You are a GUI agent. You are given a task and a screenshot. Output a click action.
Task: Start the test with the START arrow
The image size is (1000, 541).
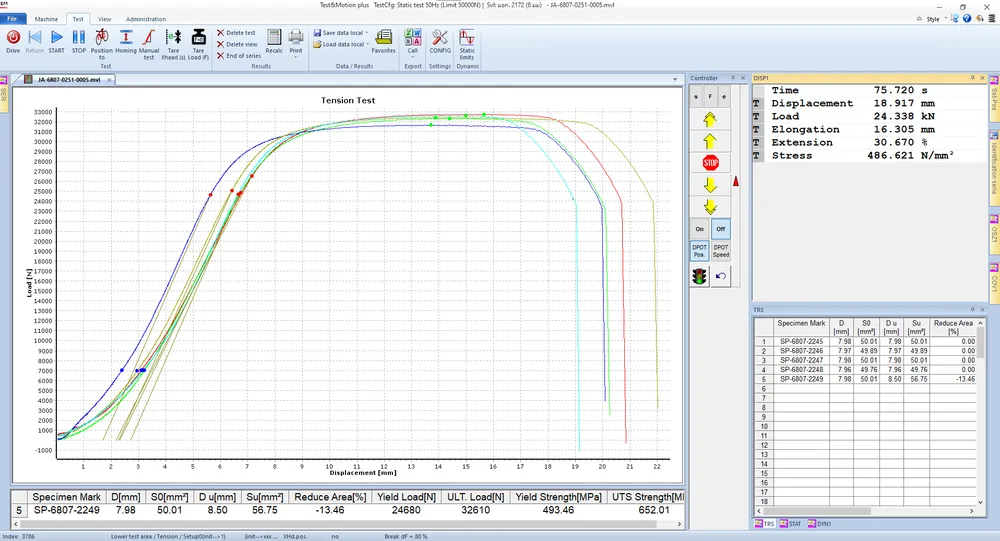[56, 38]
